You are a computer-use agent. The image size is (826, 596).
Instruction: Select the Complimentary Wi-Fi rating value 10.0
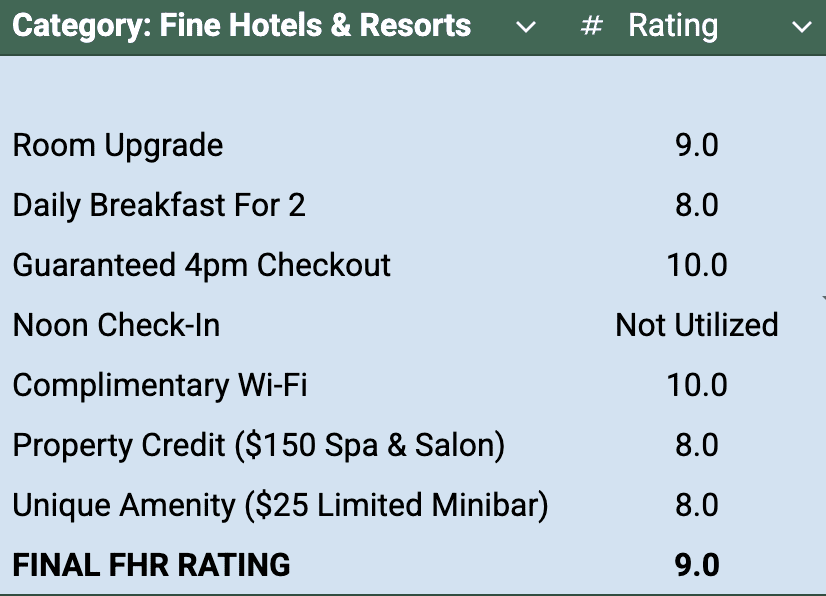pos(697,385)
